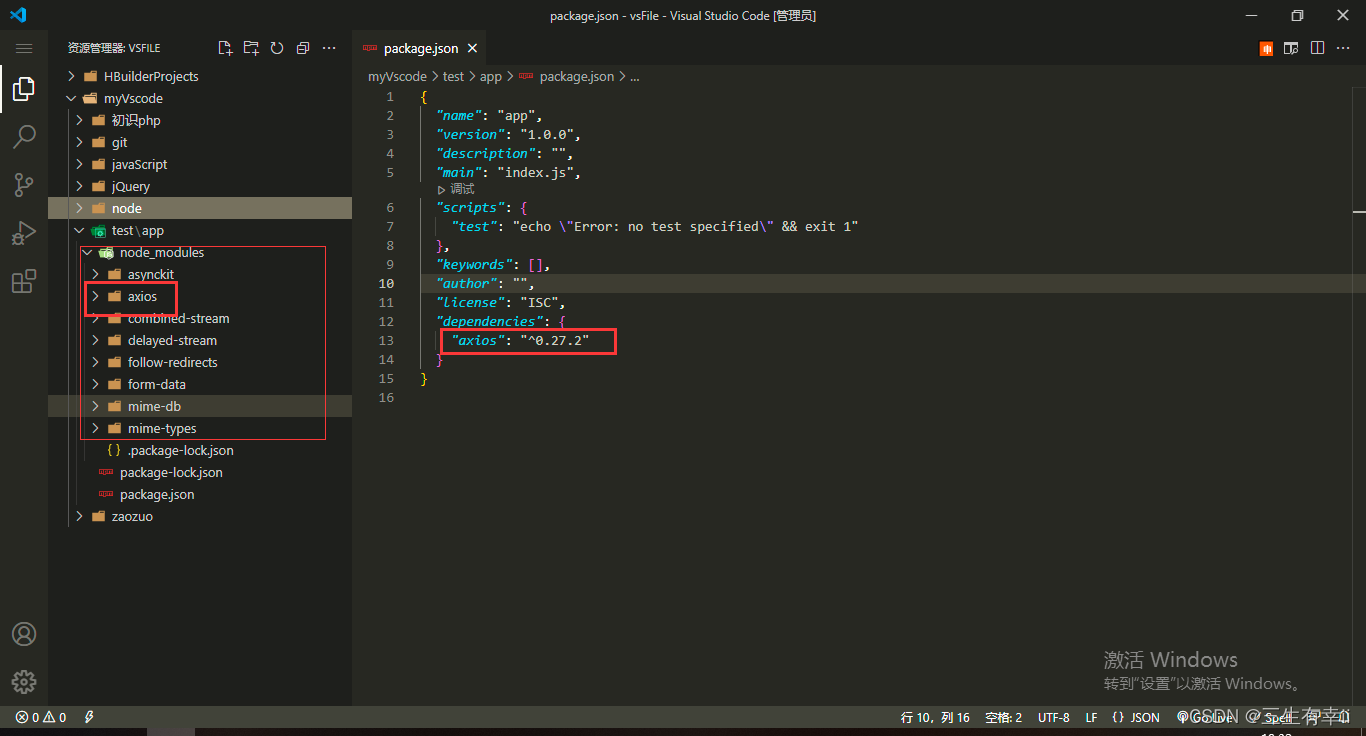
Task: Expand the axios folder
Action: (200, 296)
